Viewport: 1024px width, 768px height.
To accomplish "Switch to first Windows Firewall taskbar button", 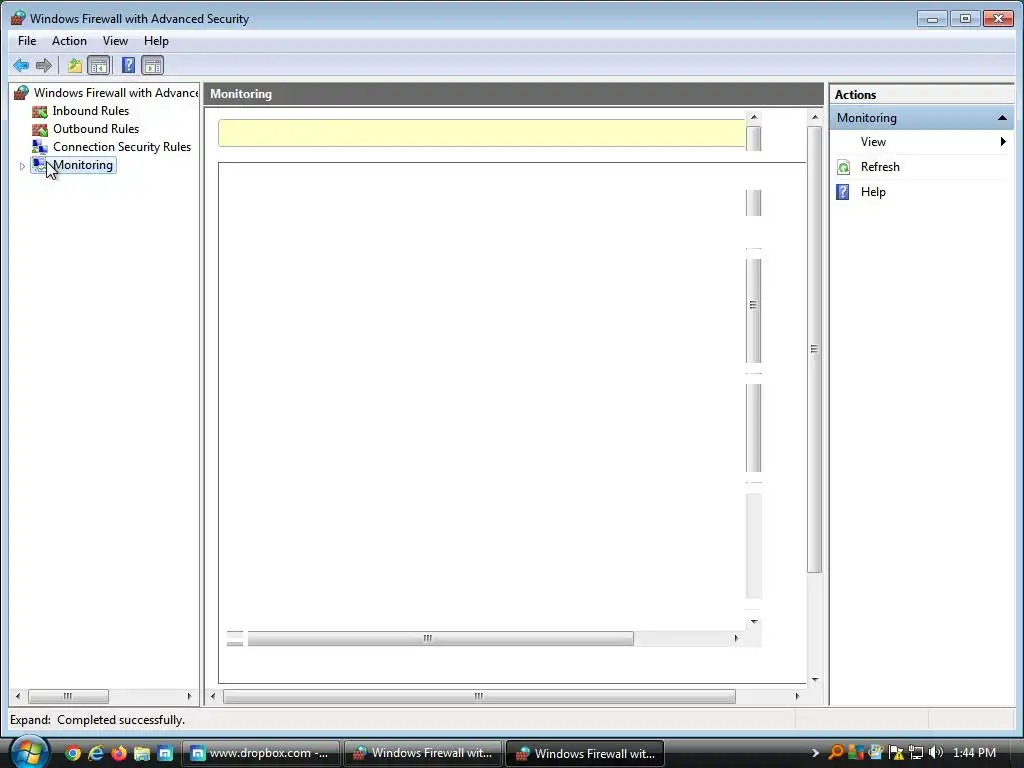I will (423, 754).
